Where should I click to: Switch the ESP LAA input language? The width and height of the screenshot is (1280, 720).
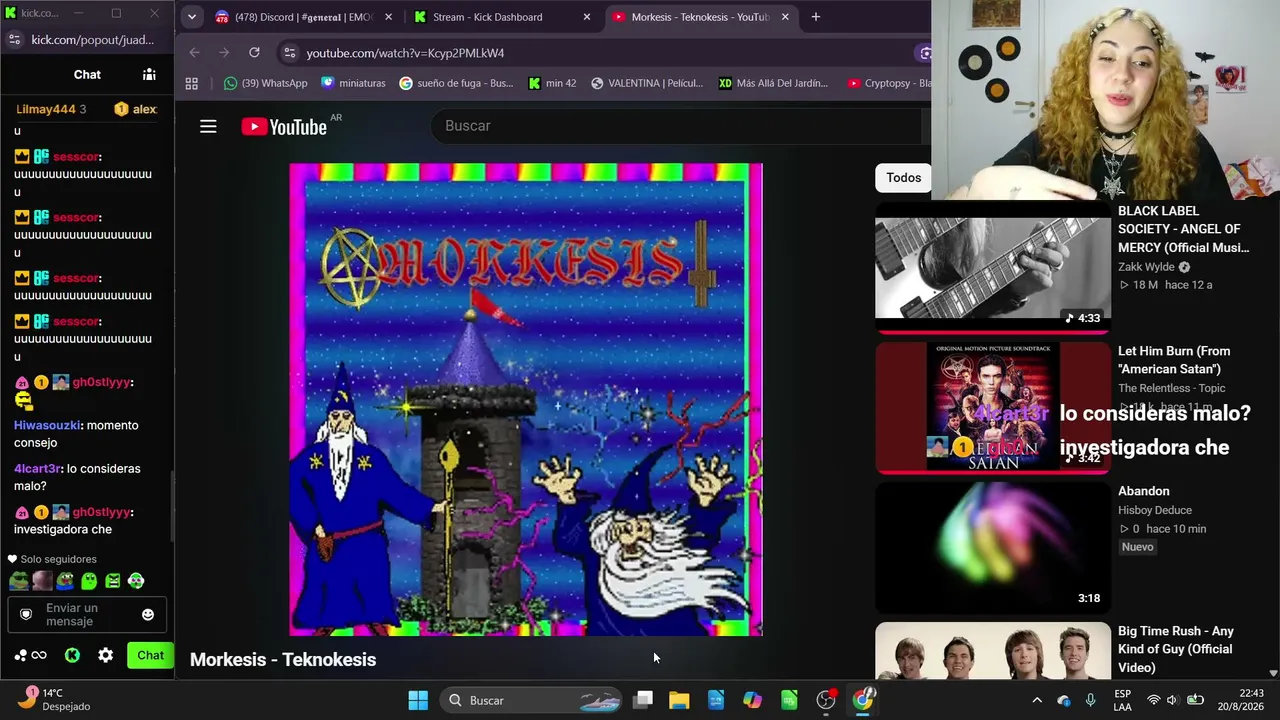coord(1123,700)
